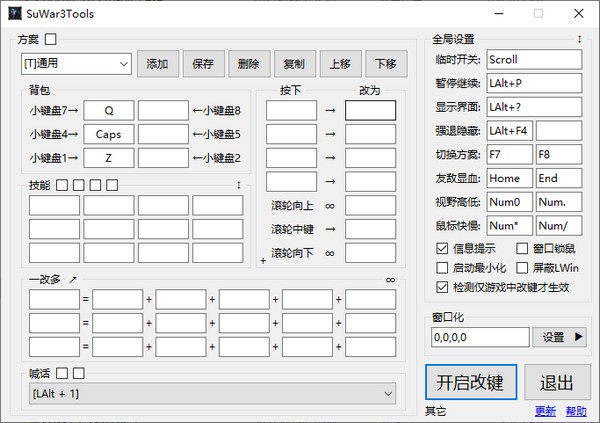Screen dimensions: 600x423
Task: Enable the 窗口锁鼠 checkbox
Action: click(522, 249)
